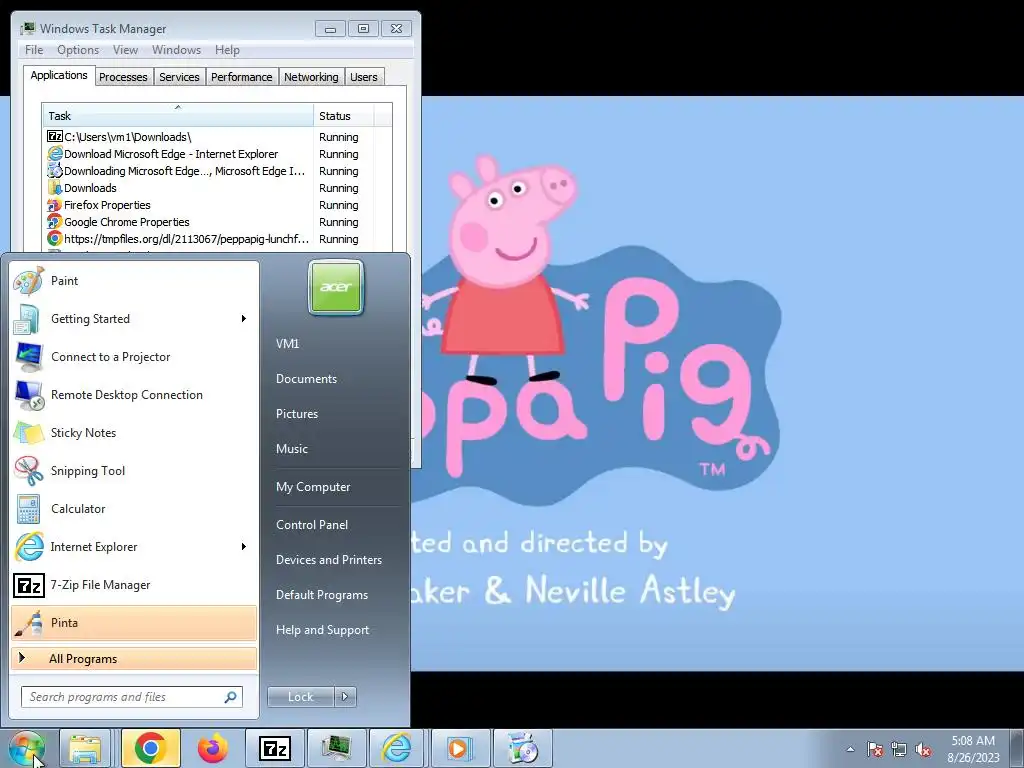Open Devices and Printers
The width and height of the screenshot is (1024, 768).
click(x=329, y=560)
